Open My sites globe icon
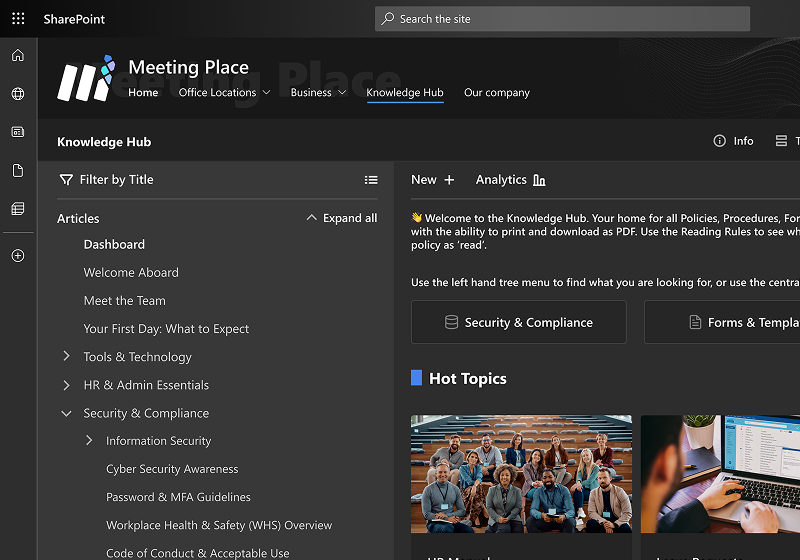Image resolution: width=800 pixels, height=560 pixels. 18,94
